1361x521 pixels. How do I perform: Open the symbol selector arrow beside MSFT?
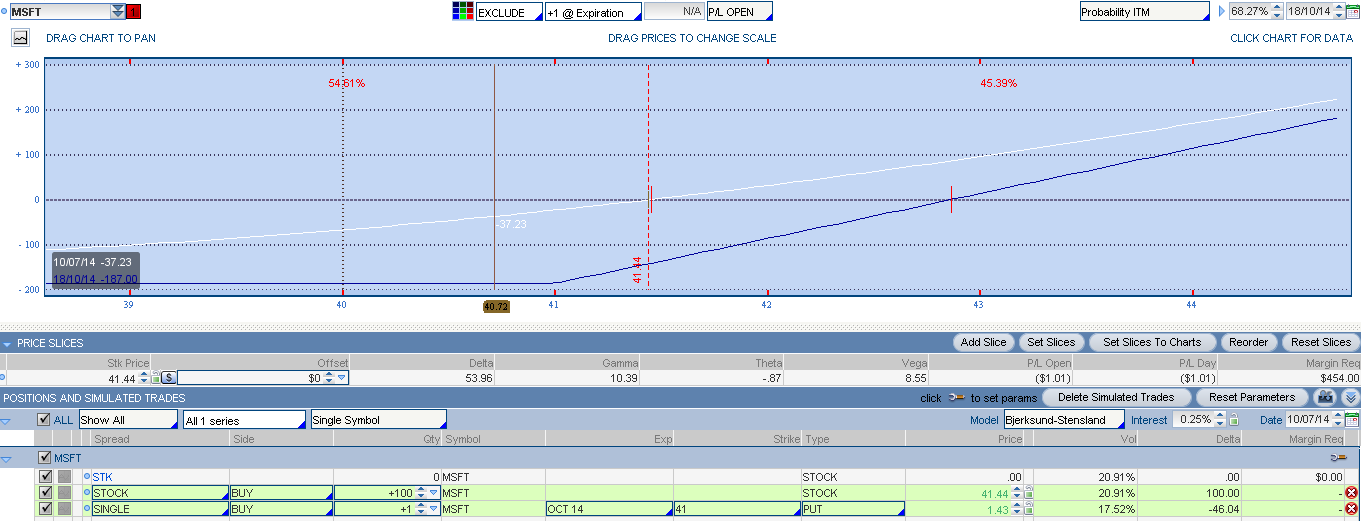point(119,11)
